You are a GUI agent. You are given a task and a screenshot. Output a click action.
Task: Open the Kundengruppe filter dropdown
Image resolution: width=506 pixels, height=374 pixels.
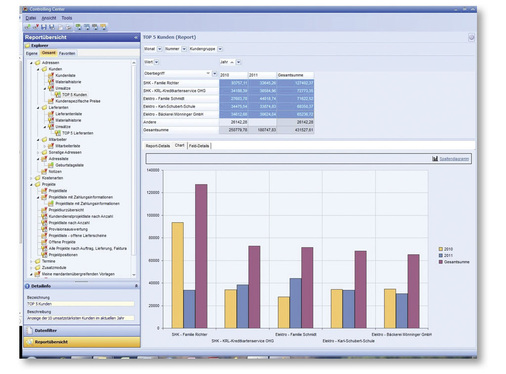[x=220, y=49]
